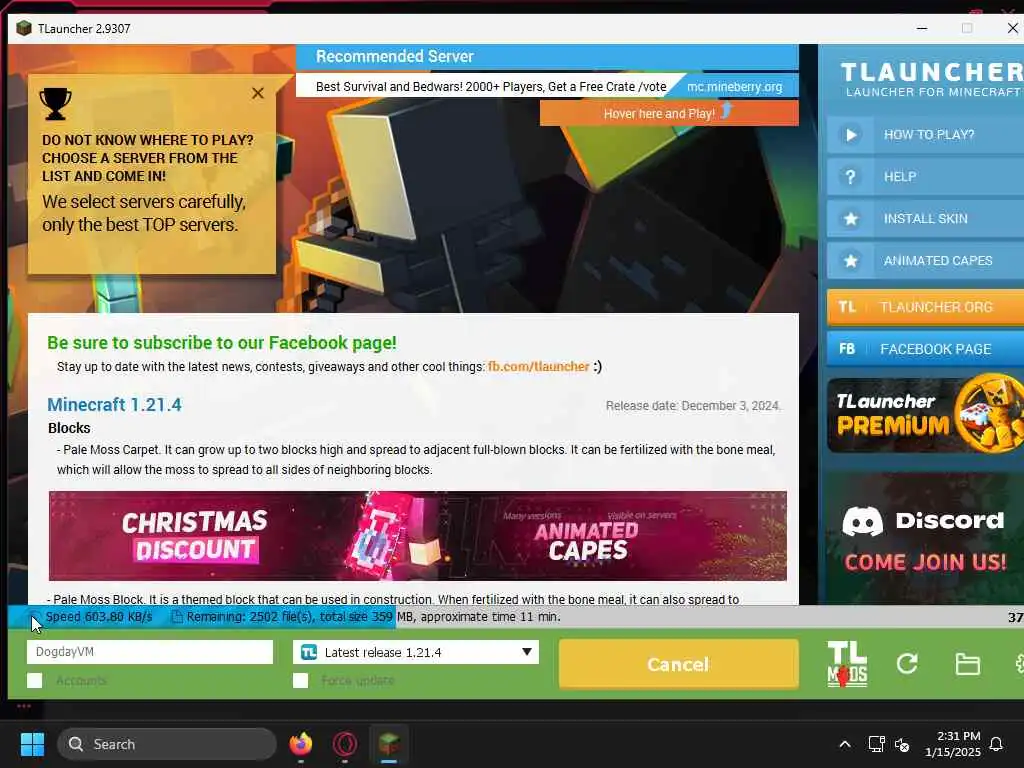
Task: Click the Install Skin star icon
Action: click(850, 219)
